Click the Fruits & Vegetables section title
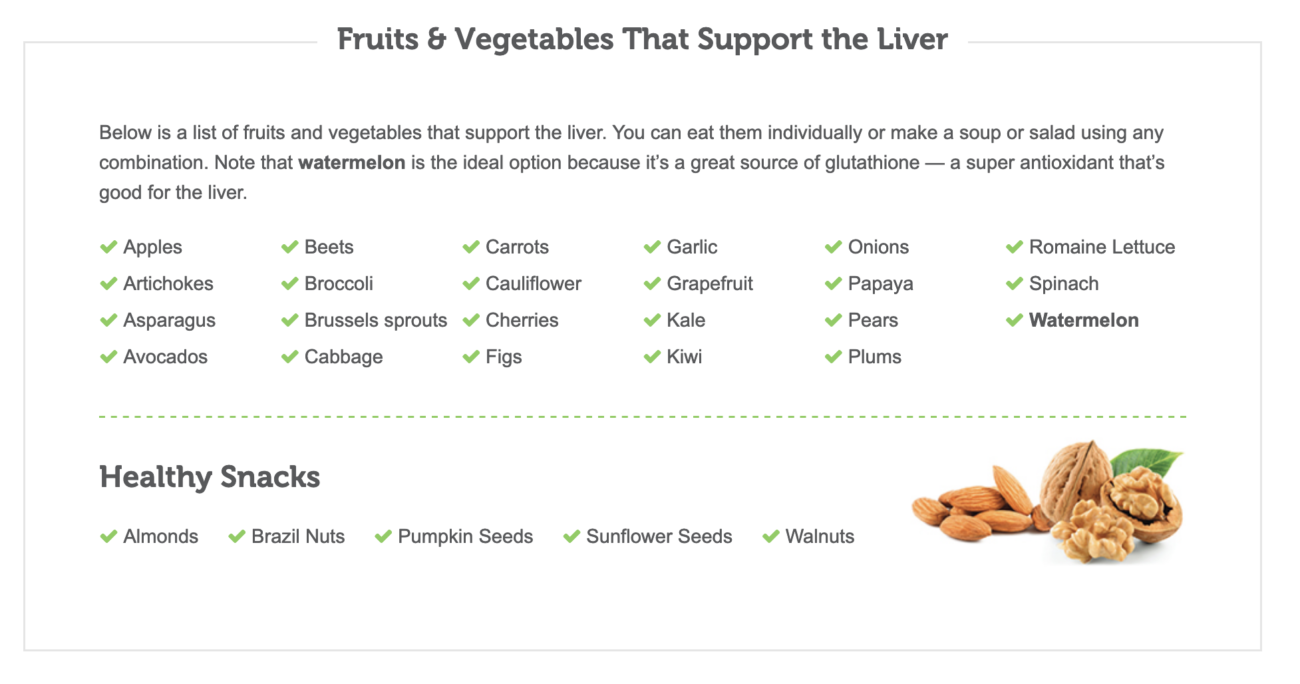The width and height of the screenshot is (1300, 684). 642,40
